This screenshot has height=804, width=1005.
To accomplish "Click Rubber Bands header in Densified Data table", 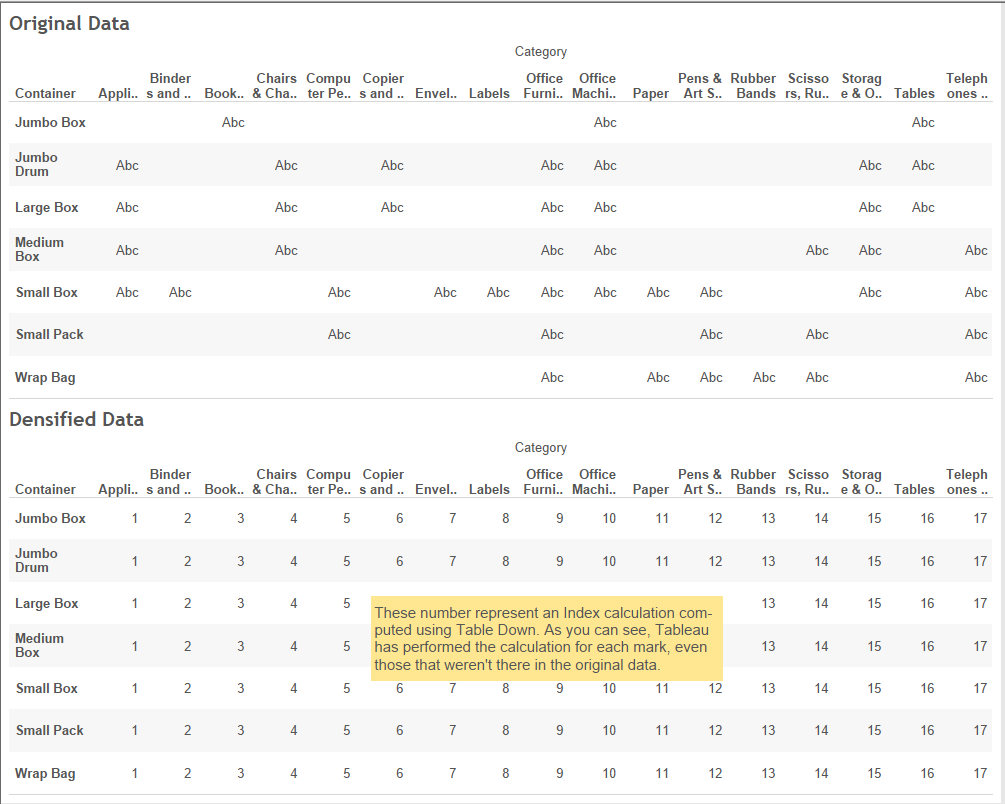I will [753, 481].
